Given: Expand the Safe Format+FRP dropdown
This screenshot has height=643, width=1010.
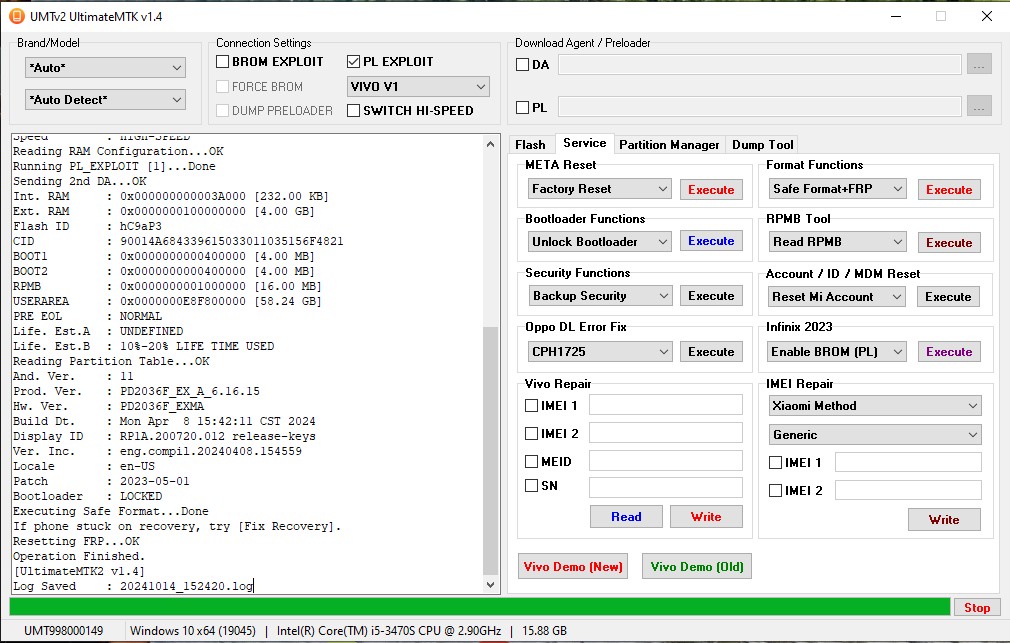Looking at the screenshot, I should pos(837,189).
